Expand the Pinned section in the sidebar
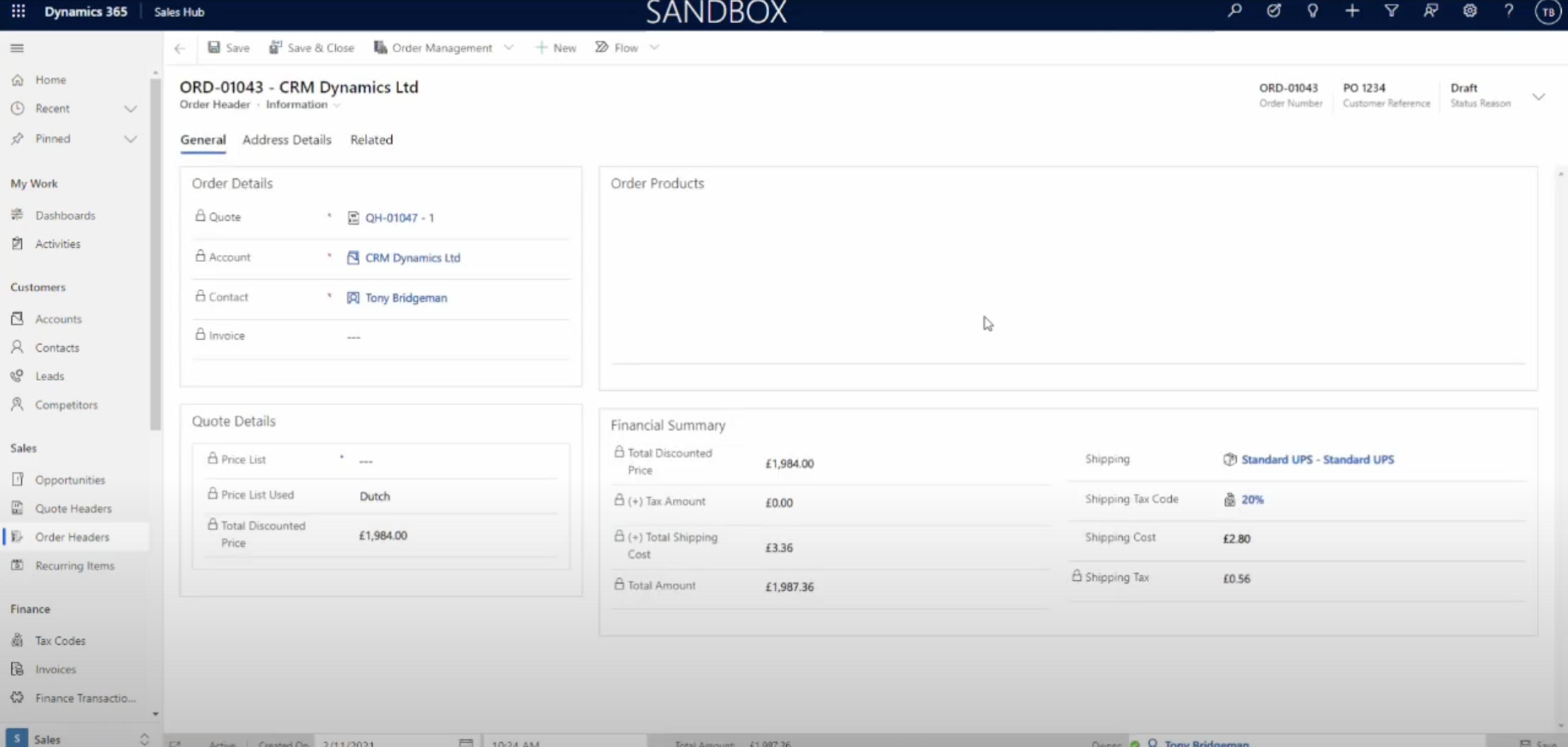The width and height of the screenshot is (1568, 747). [x=131, y=138]
